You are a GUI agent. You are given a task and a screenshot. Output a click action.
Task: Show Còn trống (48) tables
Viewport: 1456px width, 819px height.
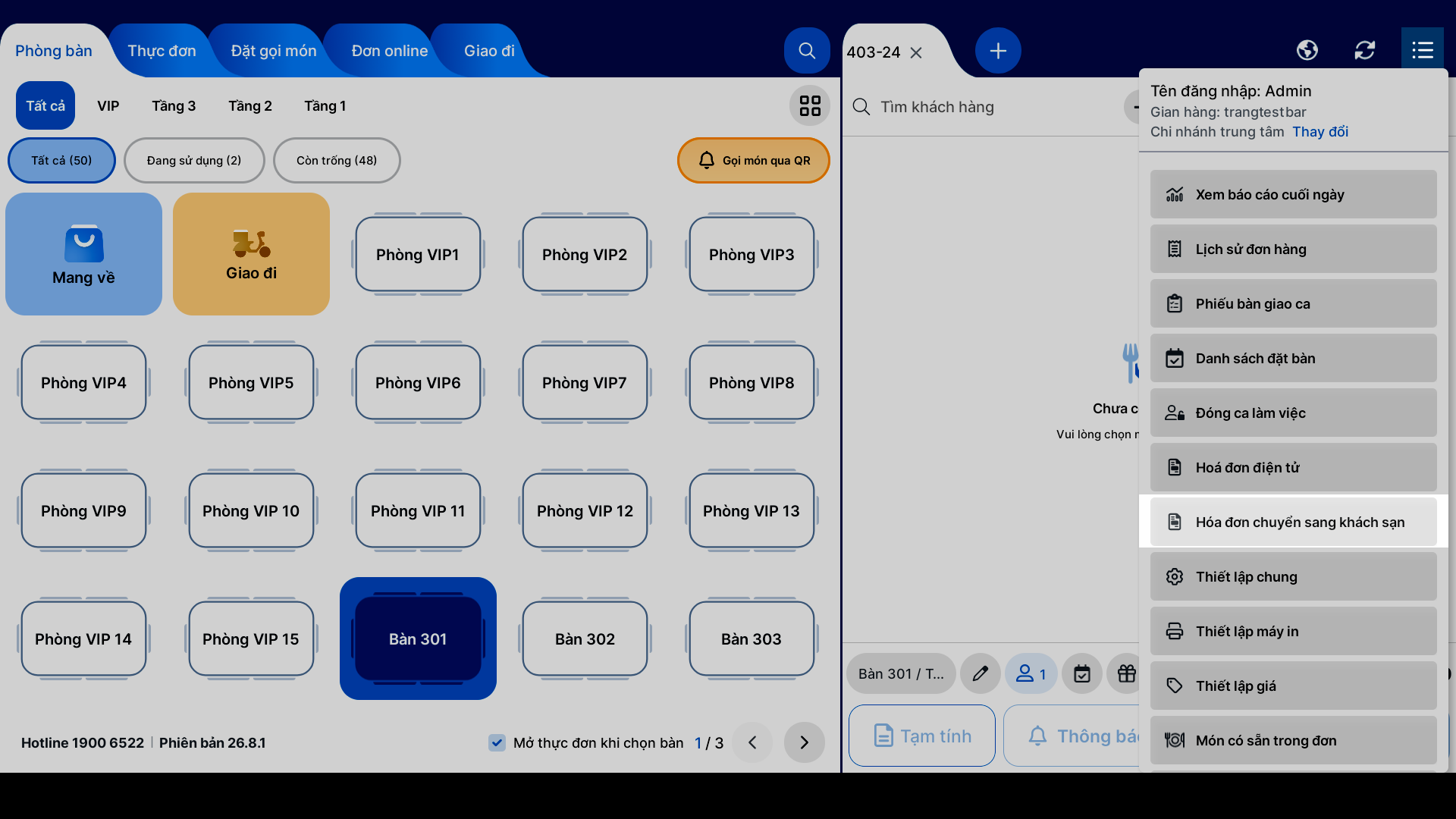pos(337,160)
